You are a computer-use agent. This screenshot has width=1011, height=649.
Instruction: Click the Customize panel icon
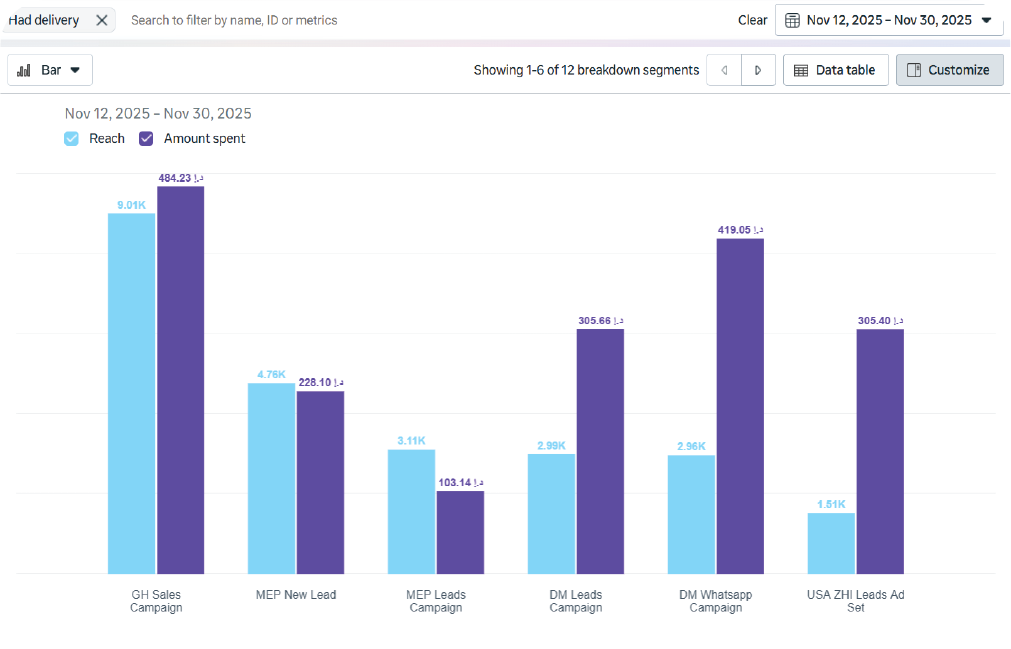click(x=913, y=70)
